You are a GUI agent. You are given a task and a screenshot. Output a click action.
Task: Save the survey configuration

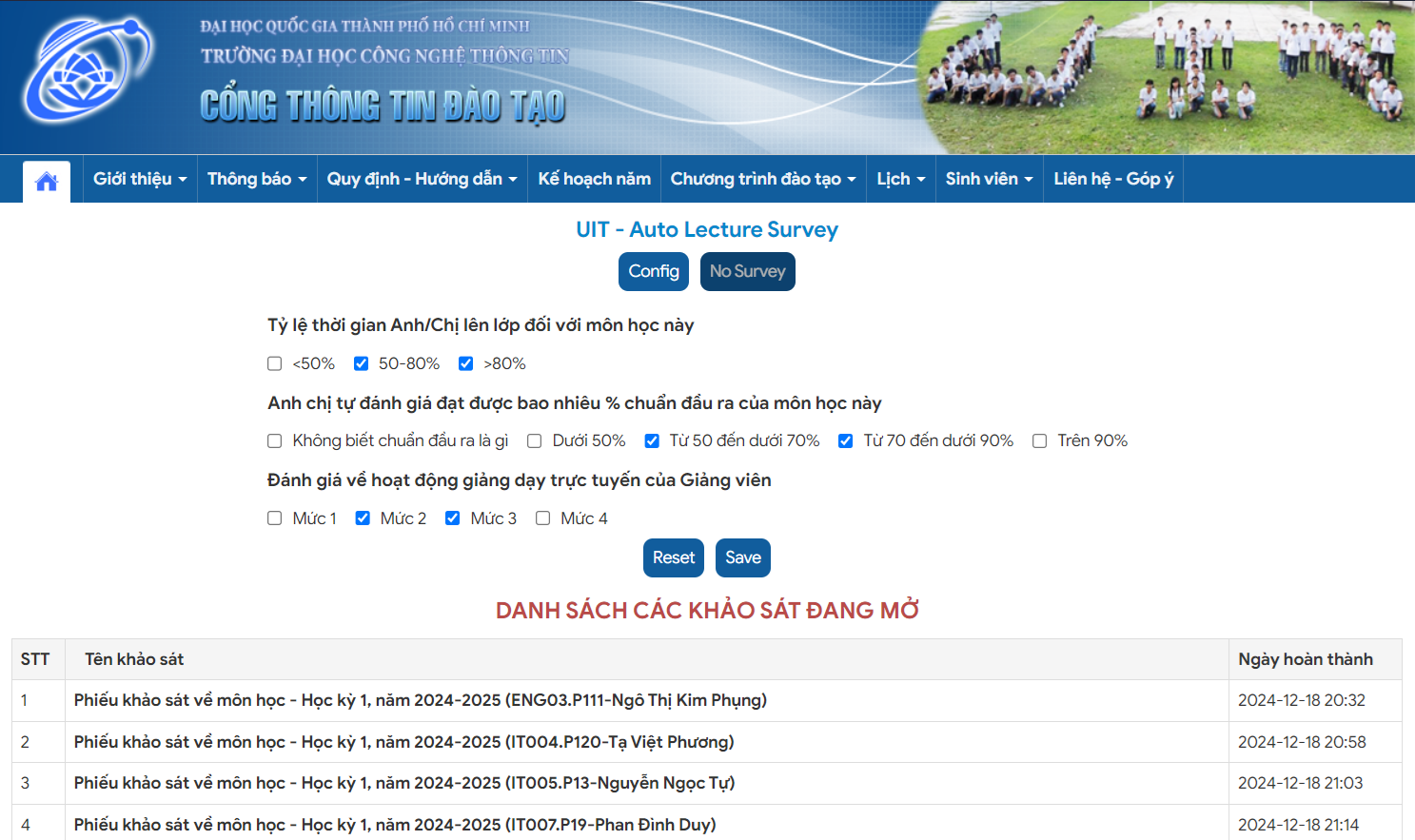743,557
